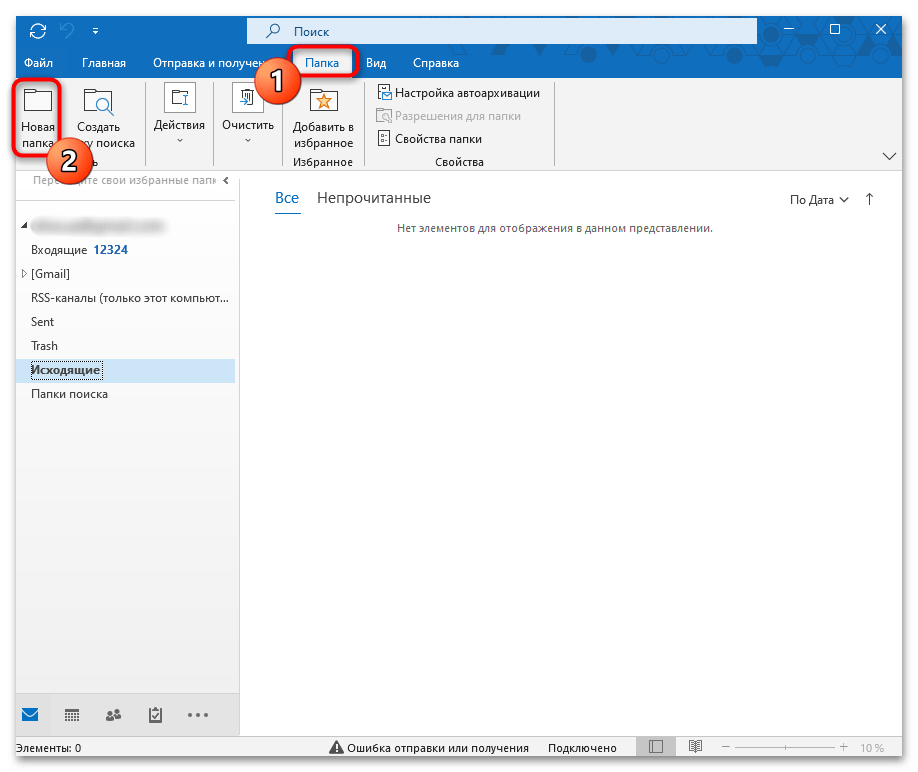
Task: Switch to the Calendar view icon
Action: [71, 714]
